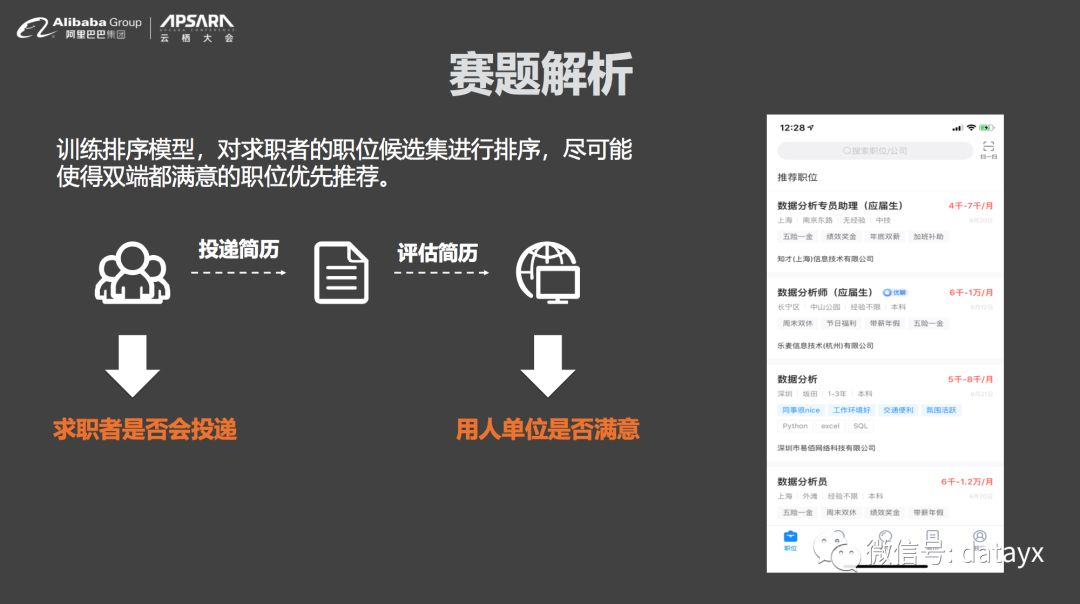Image resolution: width=1080 pixels, height=604 pixels.
Task: Tap 周末双休 tag under 数据分析师（应届生）
Action: 798,324
